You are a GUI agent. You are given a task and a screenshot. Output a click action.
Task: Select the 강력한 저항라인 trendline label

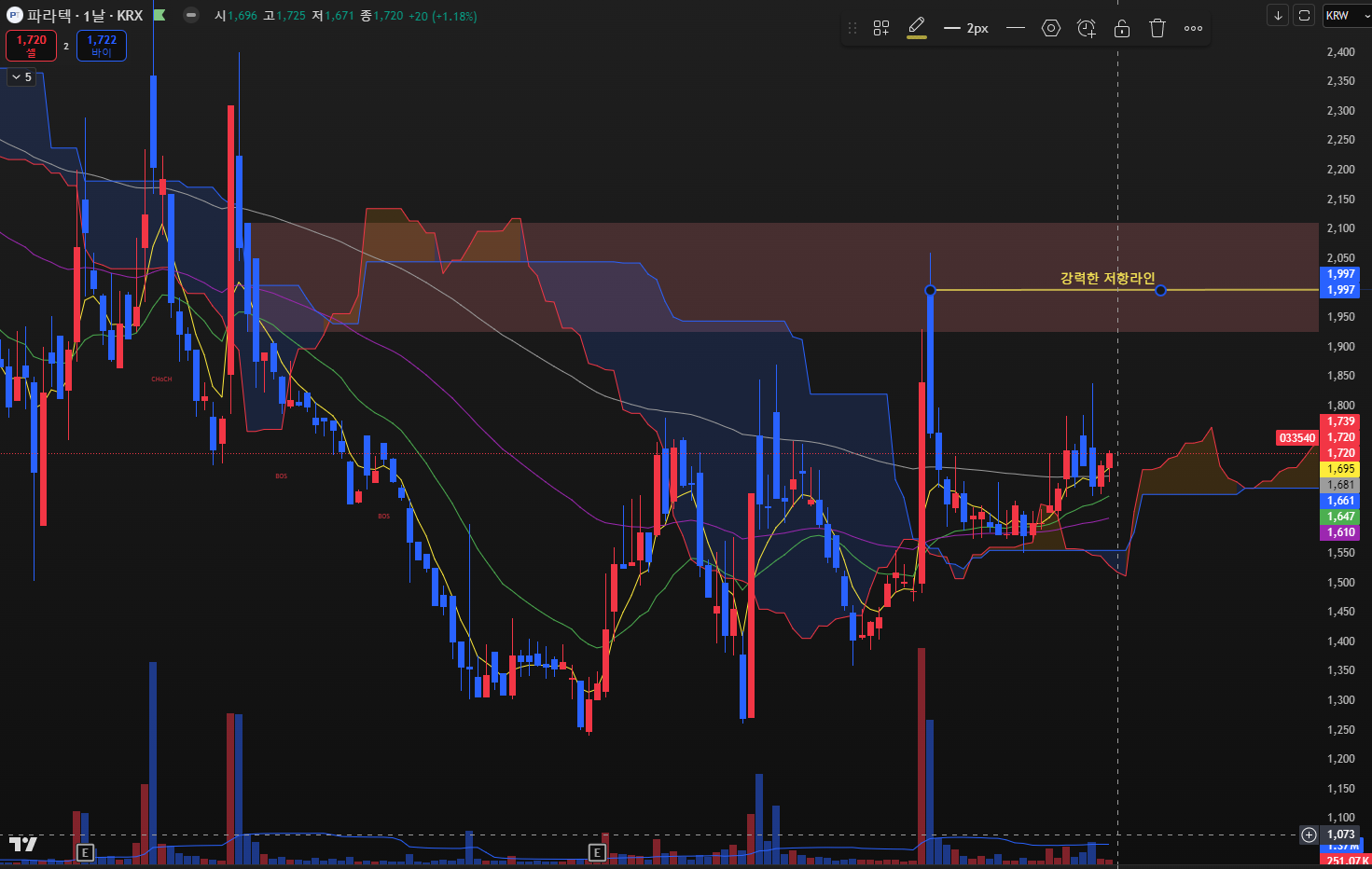1107,278
